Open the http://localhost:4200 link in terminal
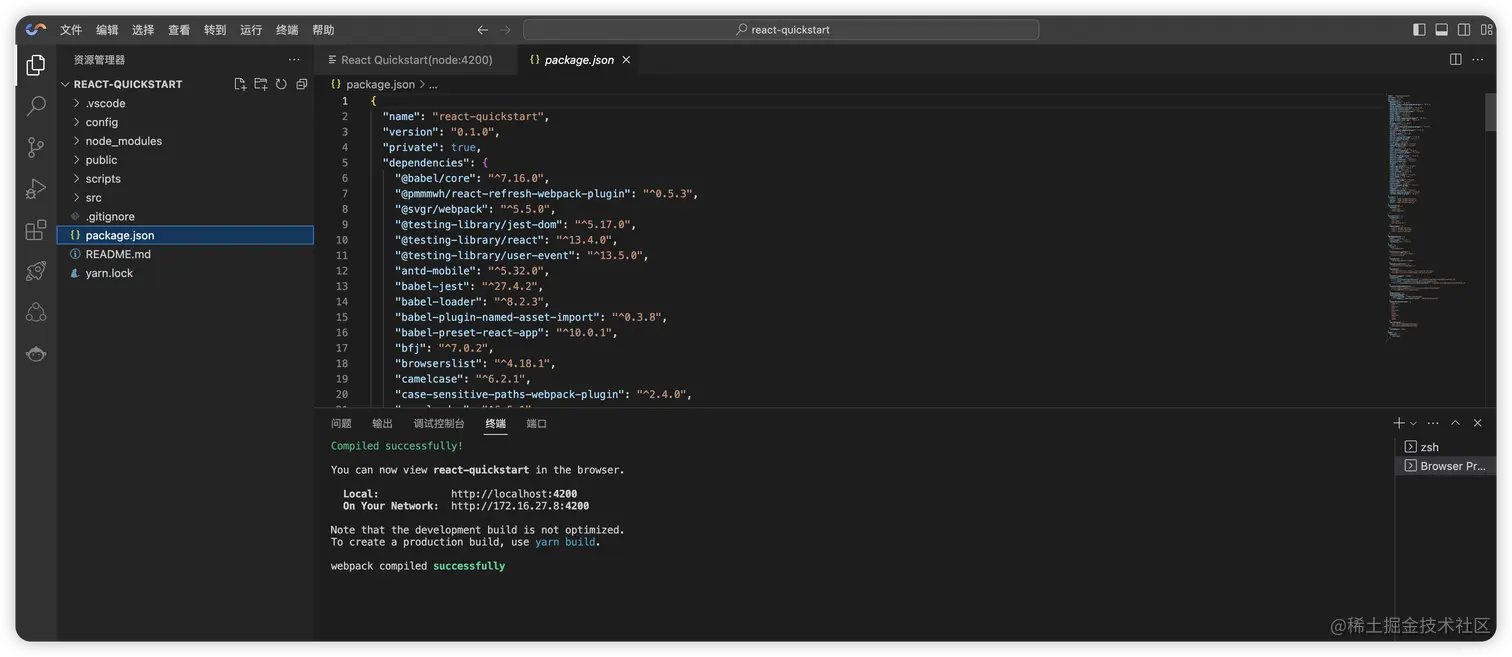Image resolution: width=1512 pixels, height=657 pixels. coord(514,494)
